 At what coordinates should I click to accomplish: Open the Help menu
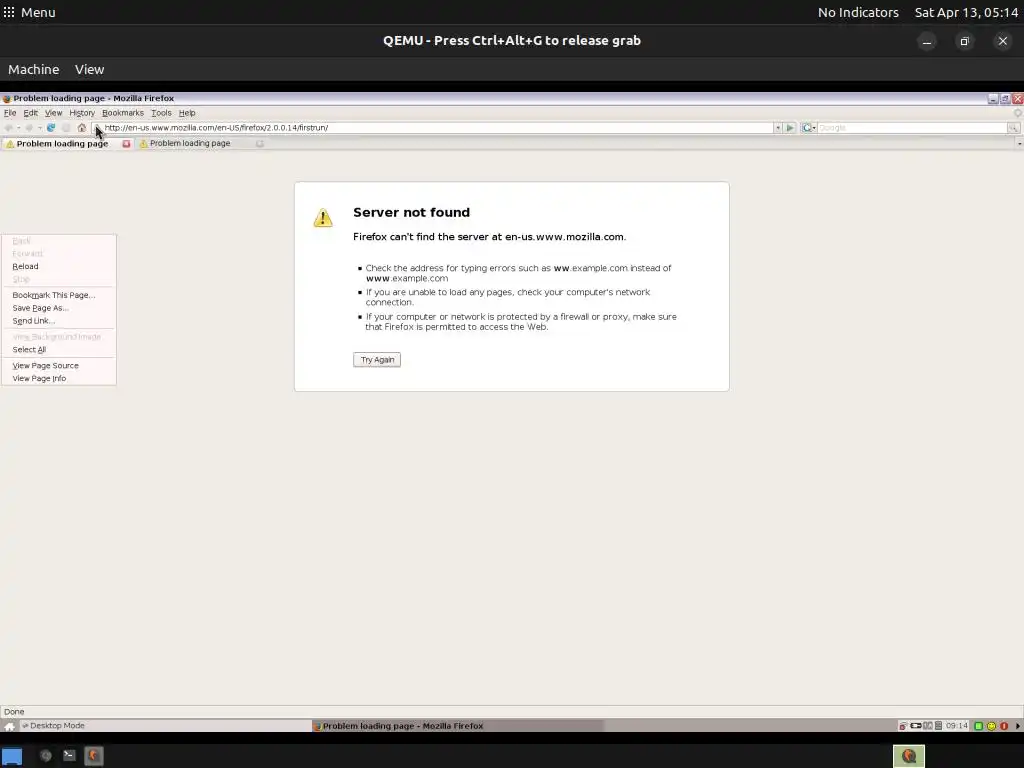click(x=187, y=113)
